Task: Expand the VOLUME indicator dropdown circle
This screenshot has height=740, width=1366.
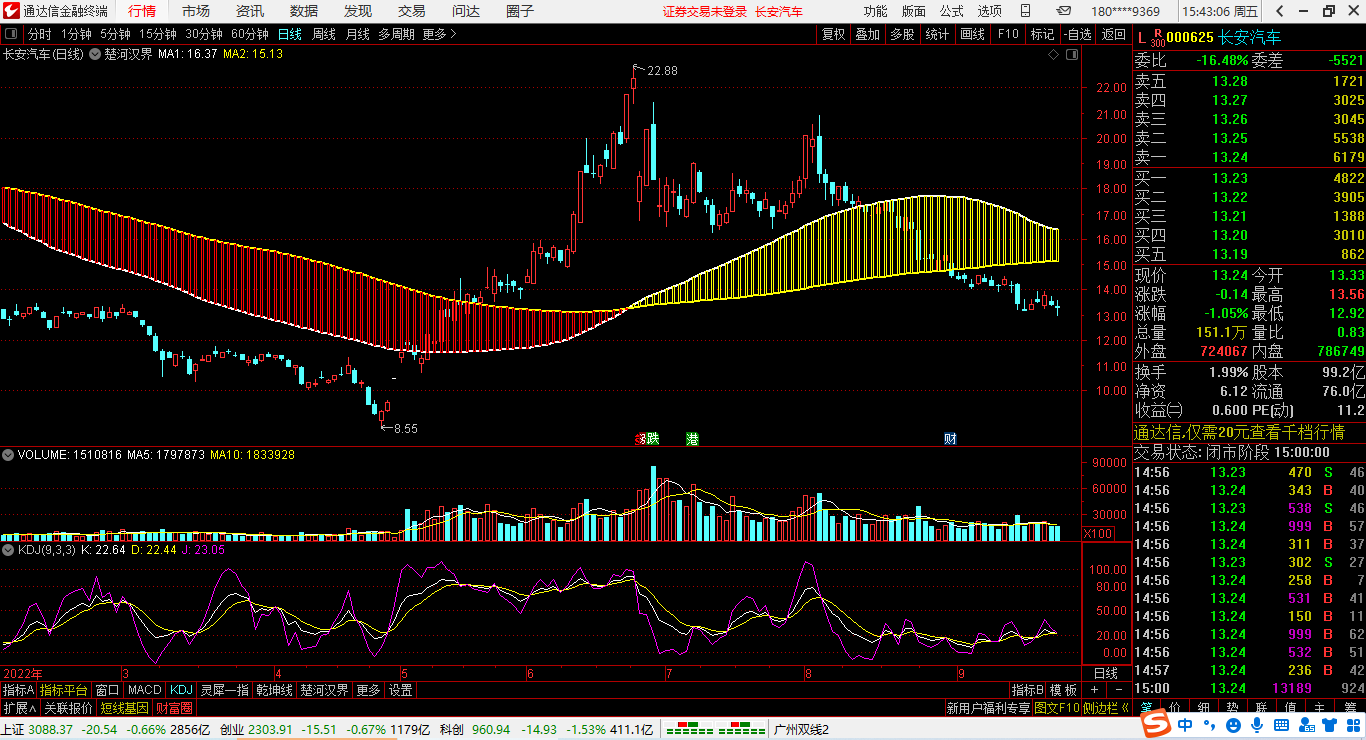Action: [x=8, y=455]
